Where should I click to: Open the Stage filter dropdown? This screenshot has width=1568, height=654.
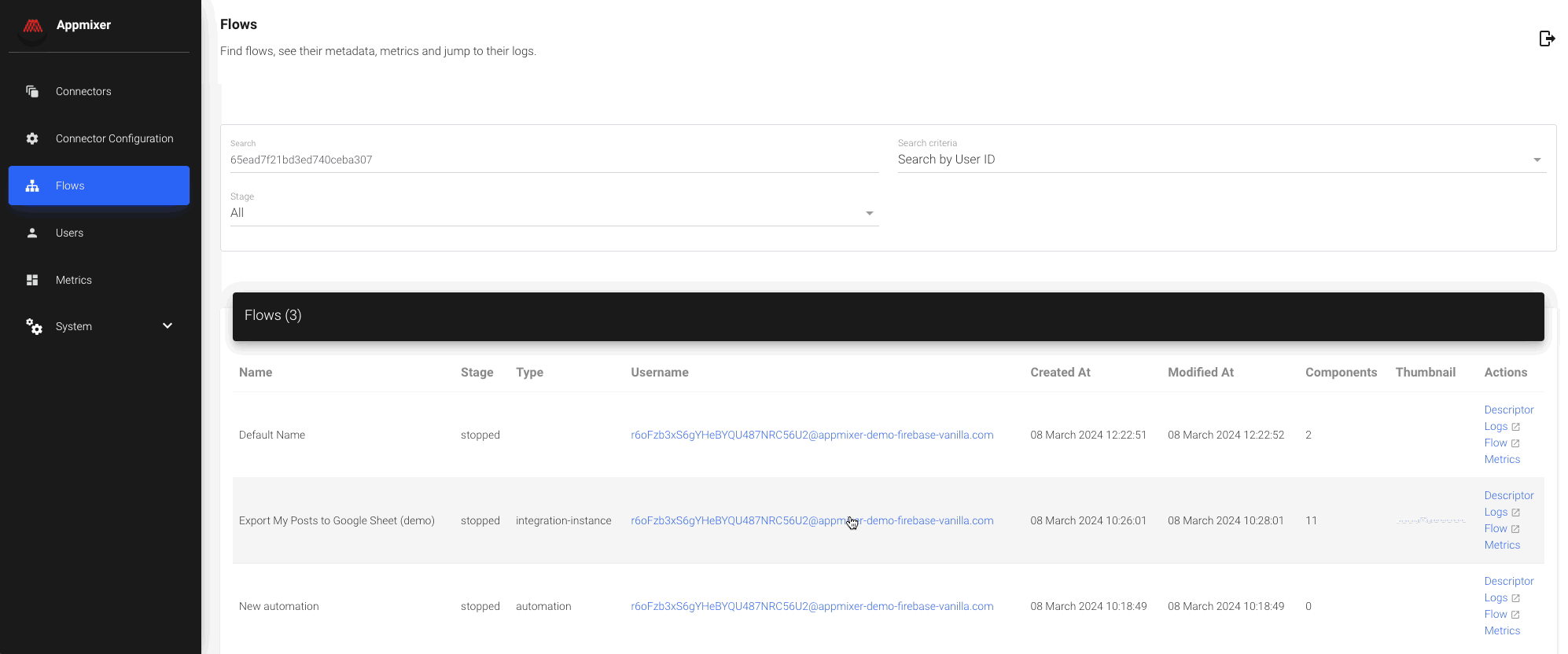pos(554,213)
